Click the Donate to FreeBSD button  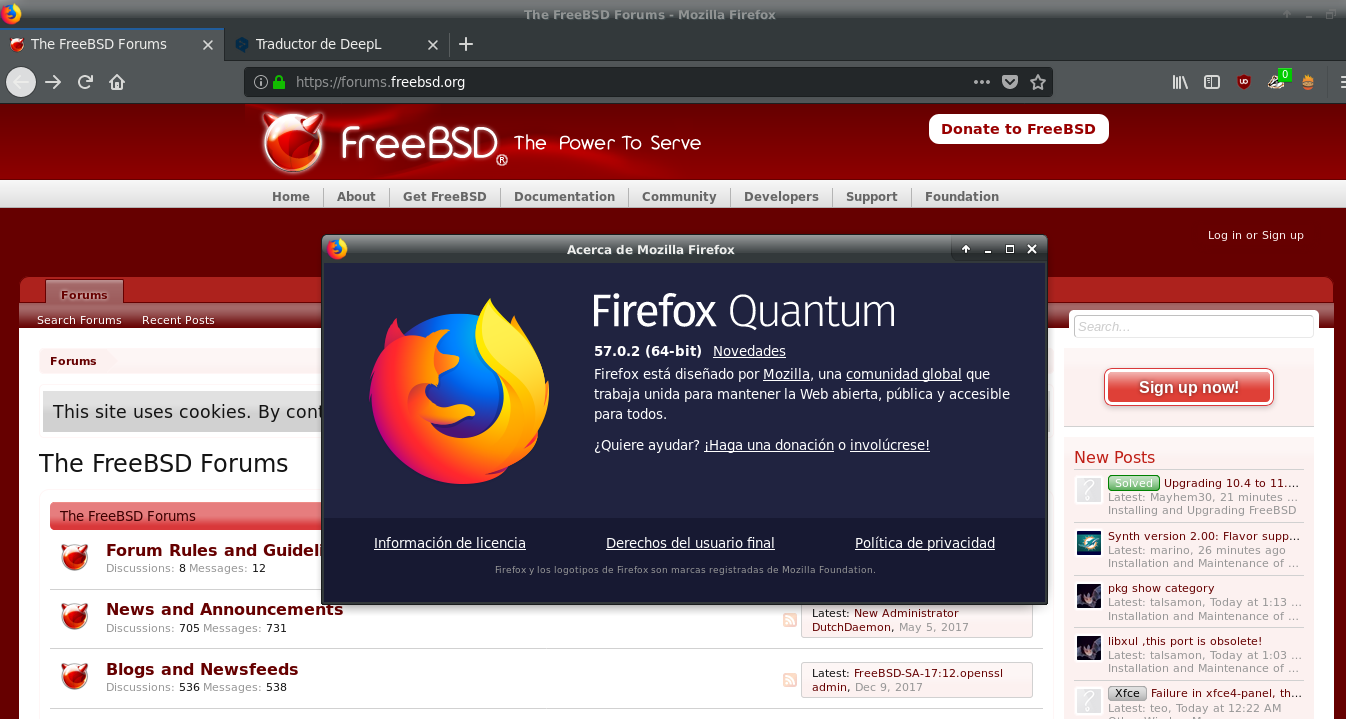click(1018, 129)
